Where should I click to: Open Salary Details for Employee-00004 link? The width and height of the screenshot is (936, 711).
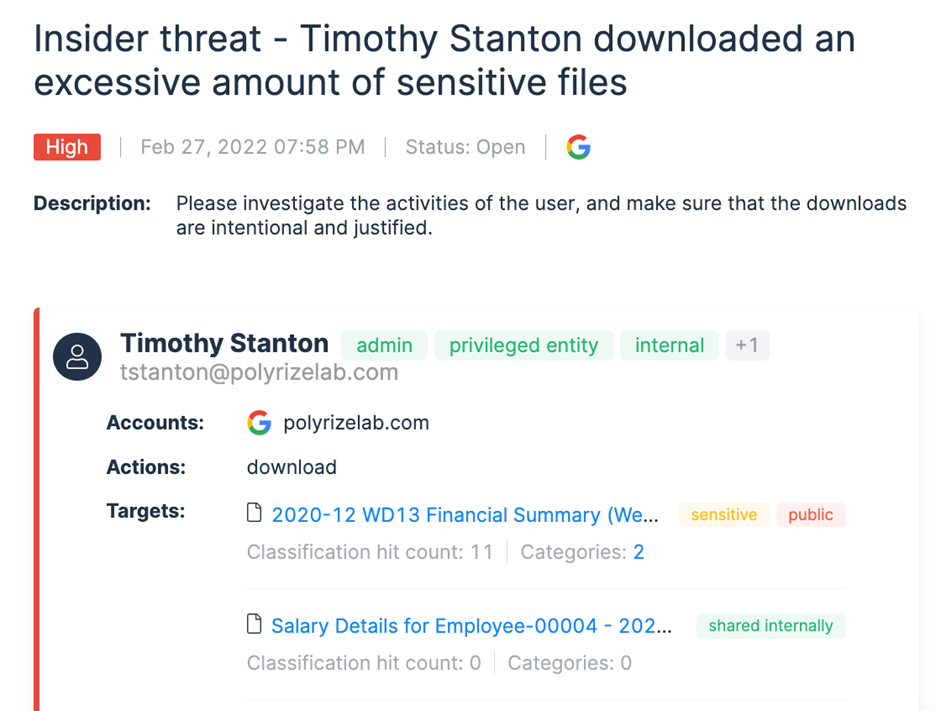[471, 626]
